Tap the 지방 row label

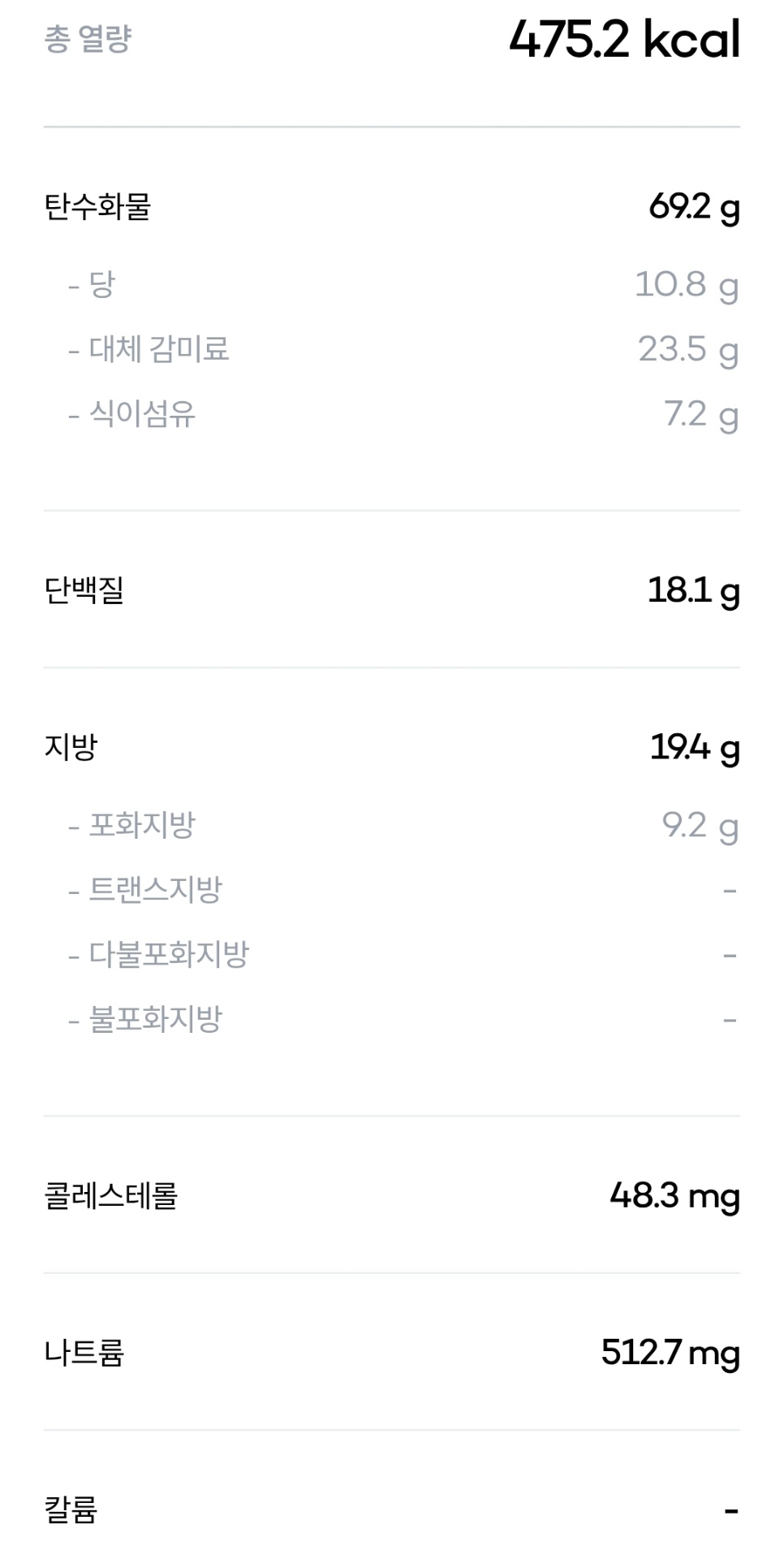point(71,747)
